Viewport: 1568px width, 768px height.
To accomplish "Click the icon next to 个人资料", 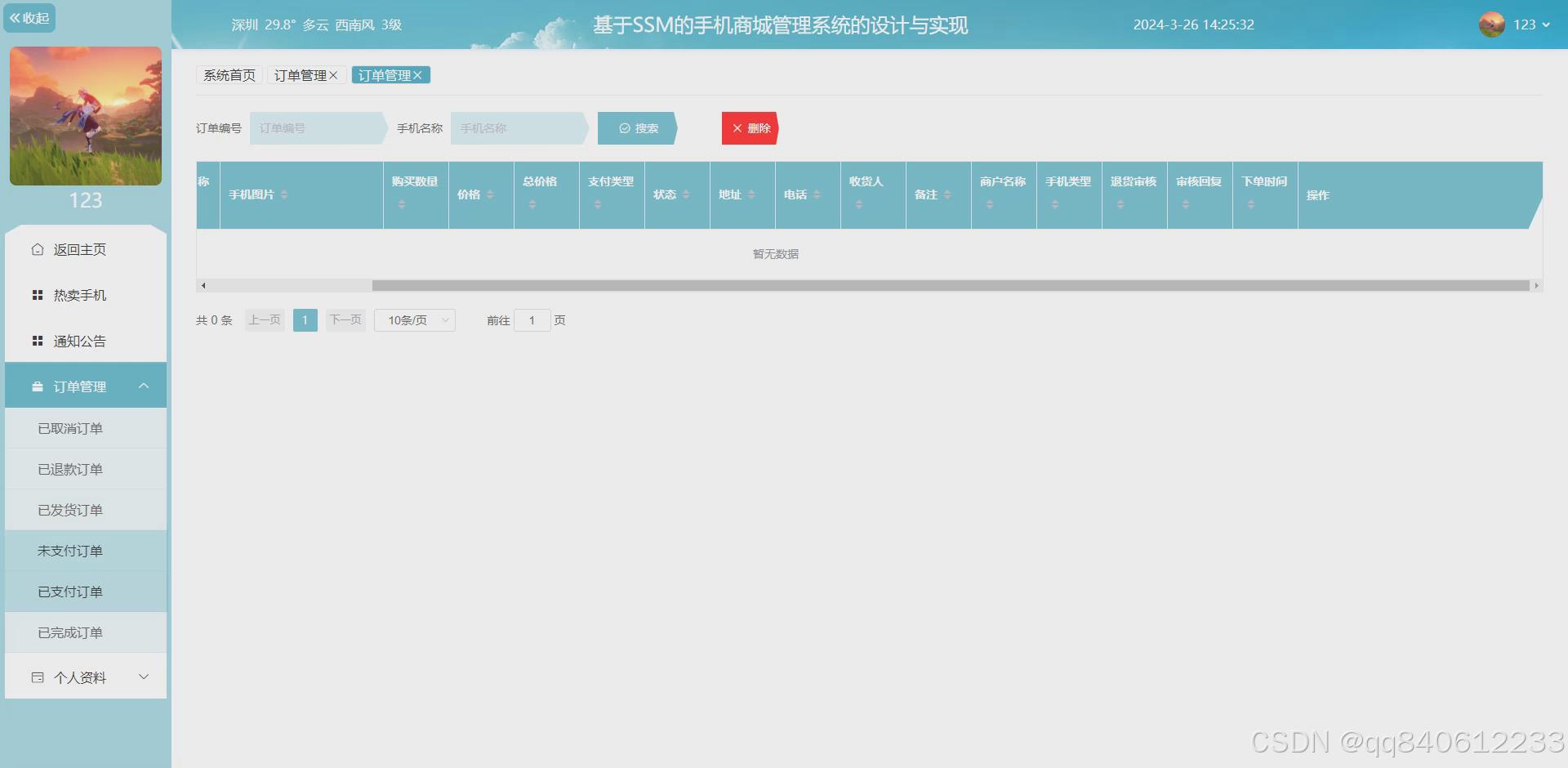I will (x=37, y=676).
